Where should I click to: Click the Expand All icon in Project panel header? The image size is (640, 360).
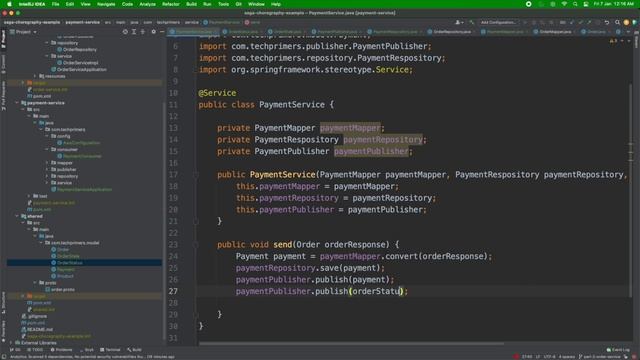tap(134, 31)
